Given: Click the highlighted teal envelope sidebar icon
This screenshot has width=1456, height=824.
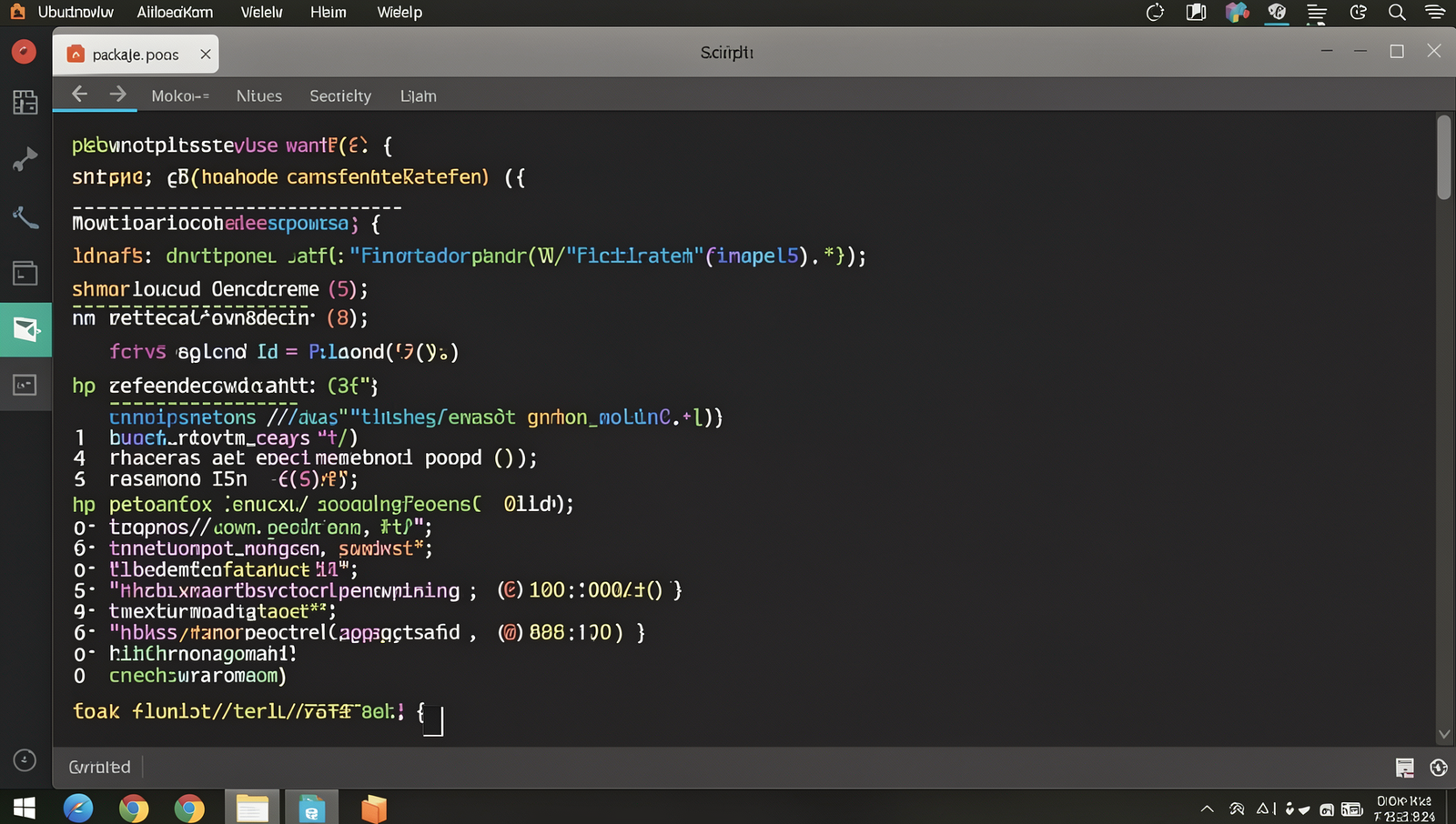Looking at the screenshot, I should 25,329.
